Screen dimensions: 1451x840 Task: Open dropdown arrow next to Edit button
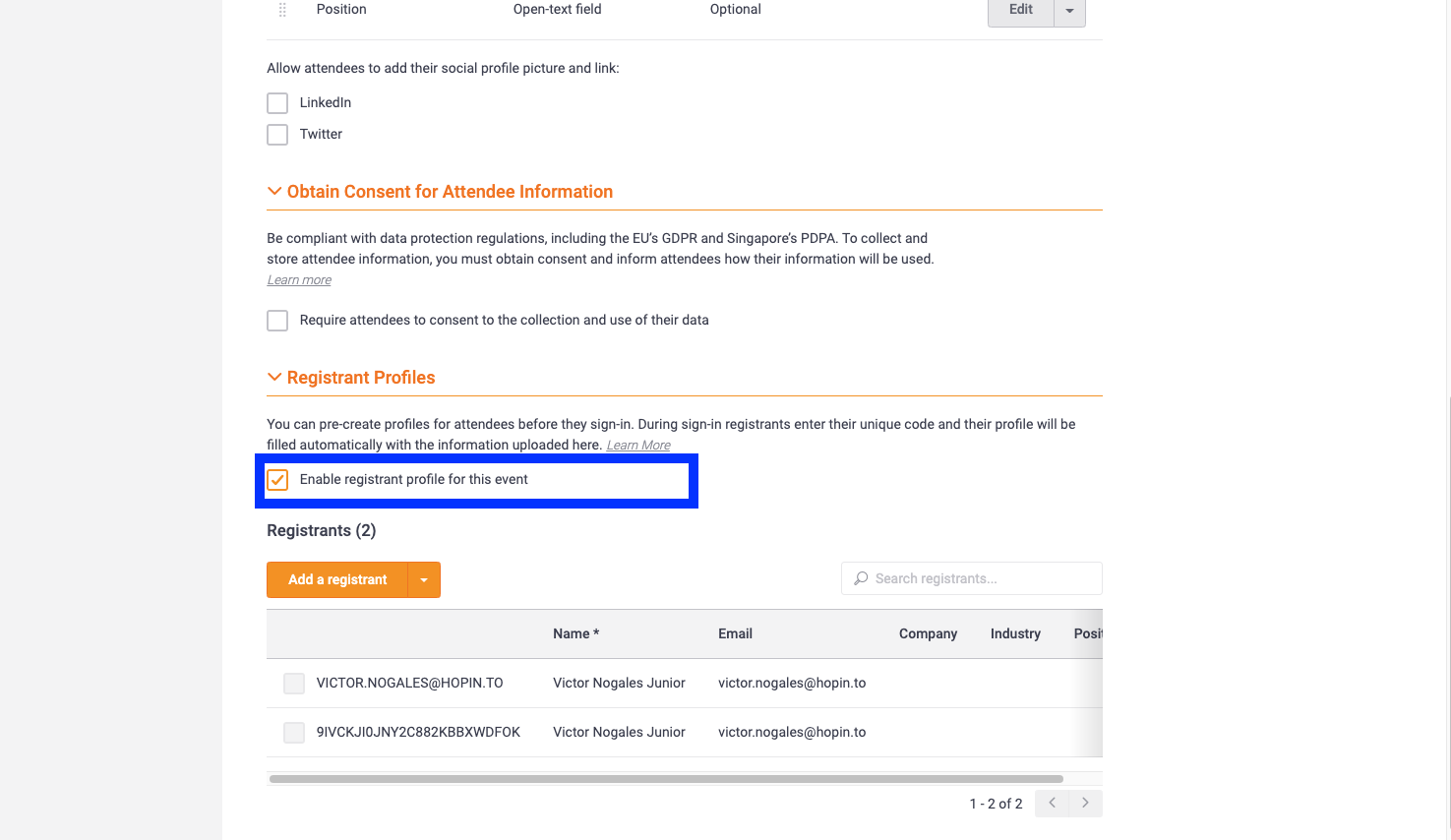tap(1069, 11)
